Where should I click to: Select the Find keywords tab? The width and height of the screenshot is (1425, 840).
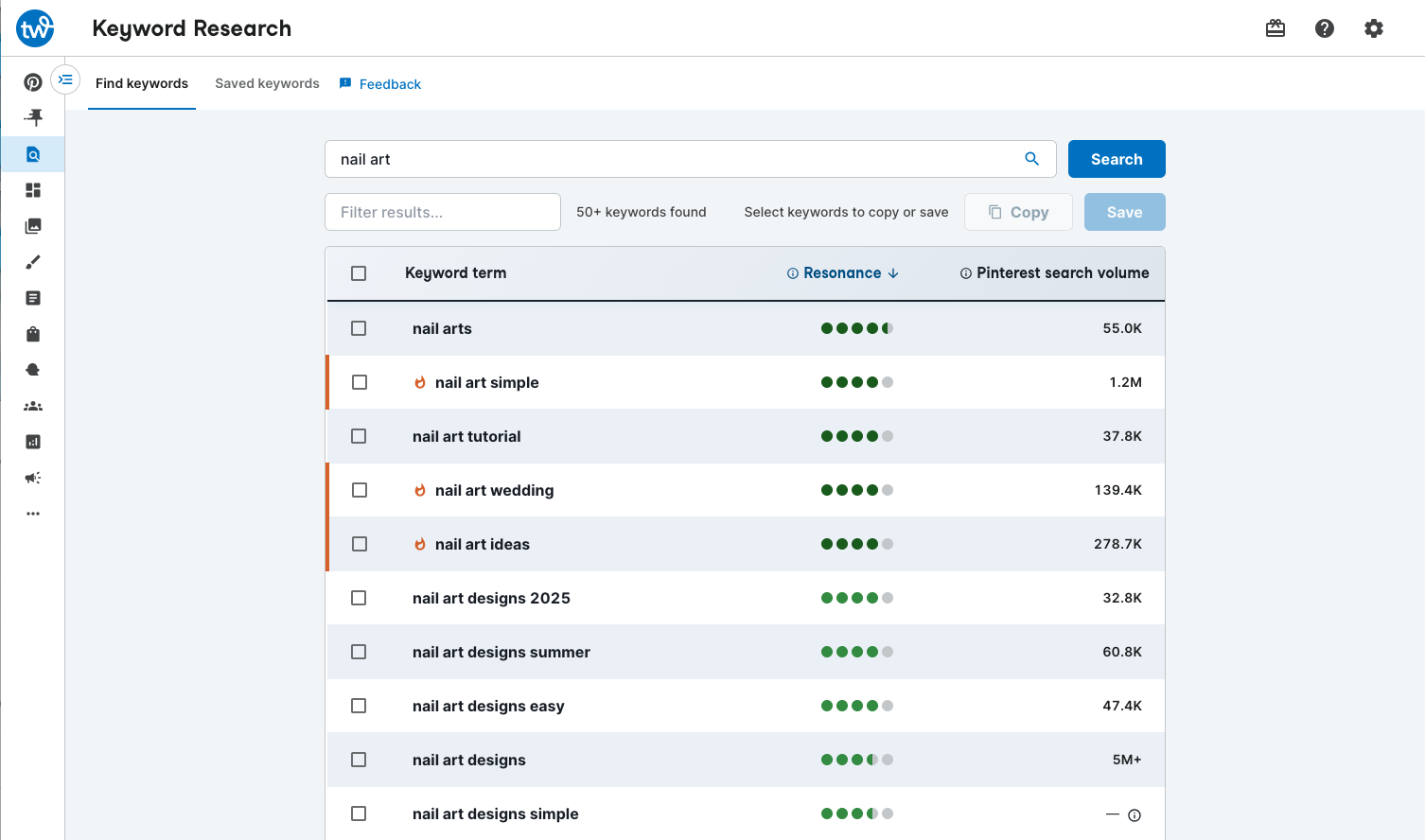pos(142,83)
